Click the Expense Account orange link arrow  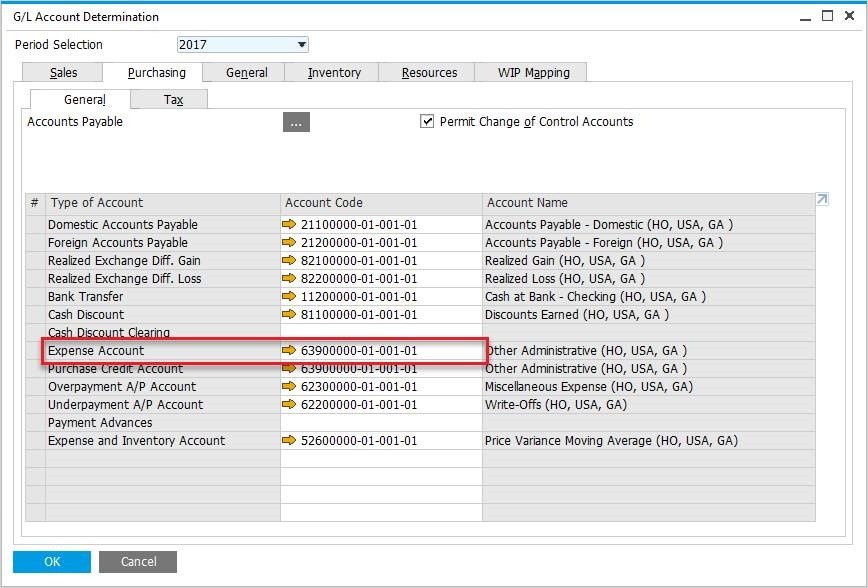[x=290, y=351]
